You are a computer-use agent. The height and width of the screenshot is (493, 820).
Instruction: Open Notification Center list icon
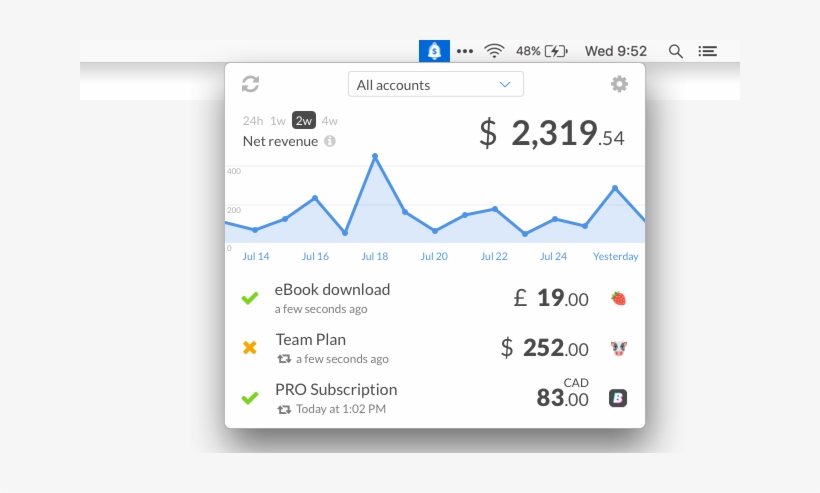[708, 51]
